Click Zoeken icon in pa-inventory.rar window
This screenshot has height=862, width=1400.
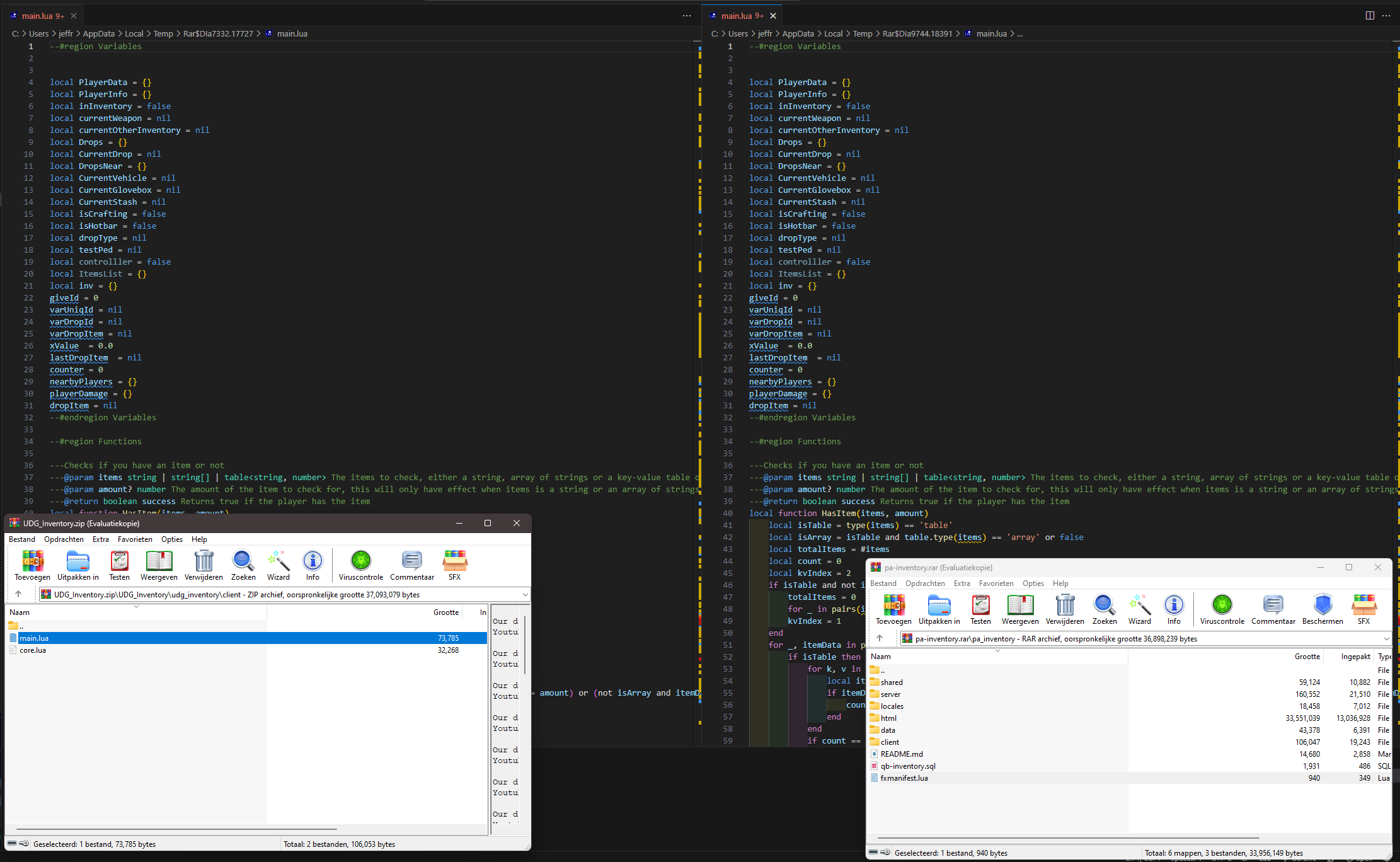[1105, 604]
